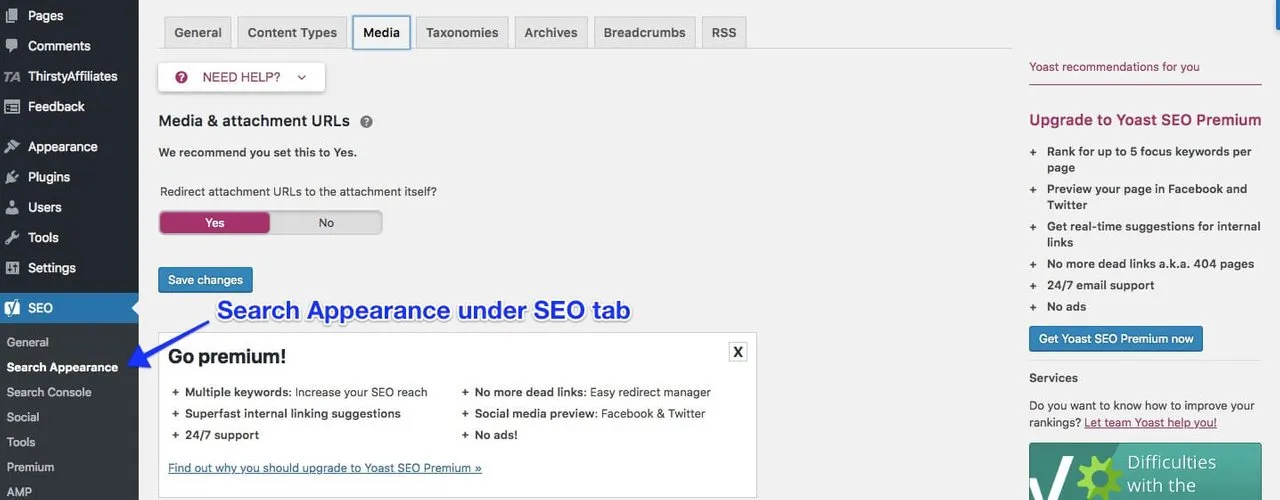1280x500 pixels.
Task: Open Search Console under SEO
Action: (x=49, y=392)
